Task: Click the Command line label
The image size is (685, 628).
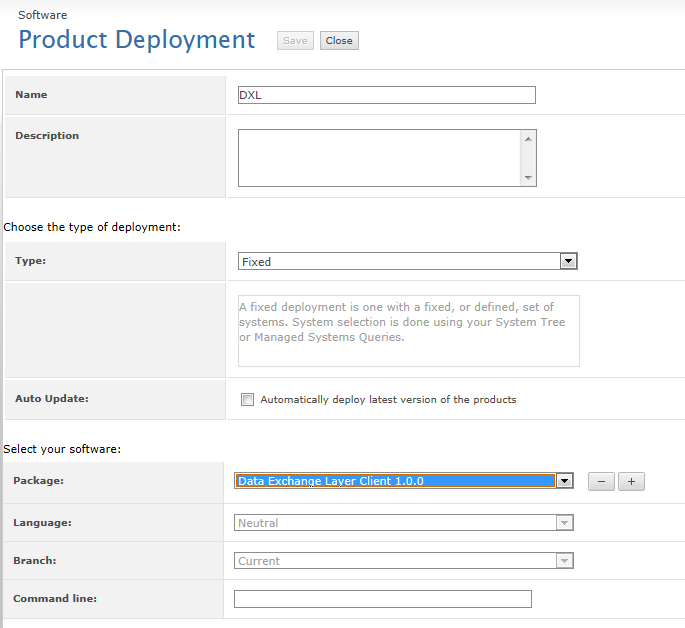Action: [55, 598]
